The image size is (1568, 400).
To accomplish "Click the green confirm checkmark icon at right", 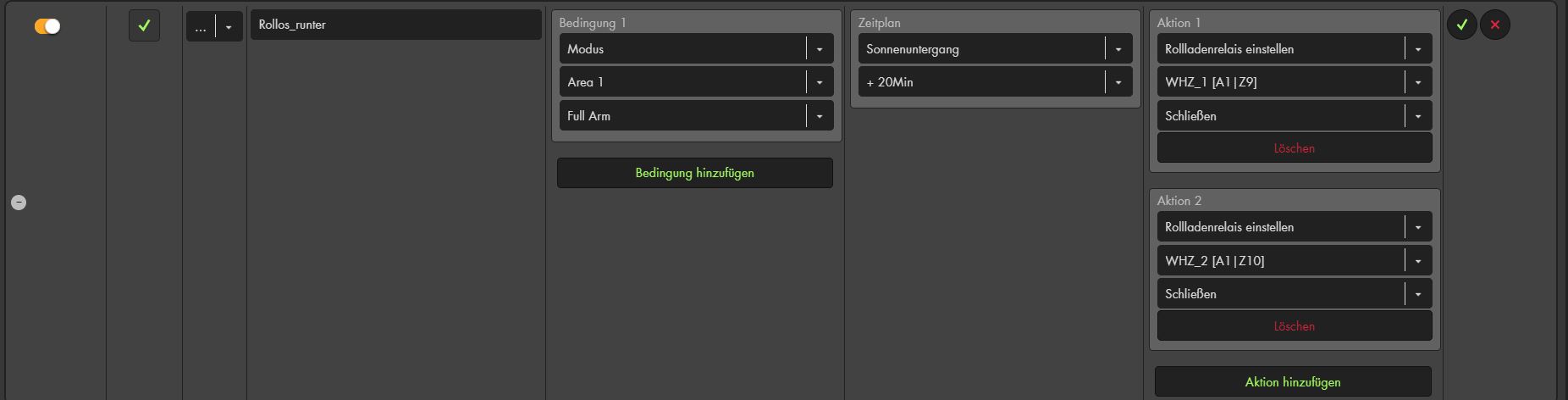I will (x=1461, y=25).
